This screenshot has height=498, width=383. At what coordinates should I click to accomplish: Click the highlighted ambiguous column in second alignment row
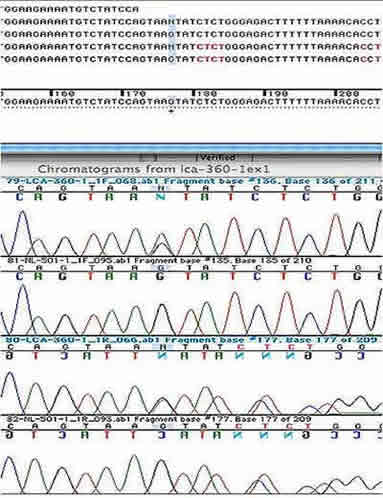pyautogui.click(x=172, y=22)
